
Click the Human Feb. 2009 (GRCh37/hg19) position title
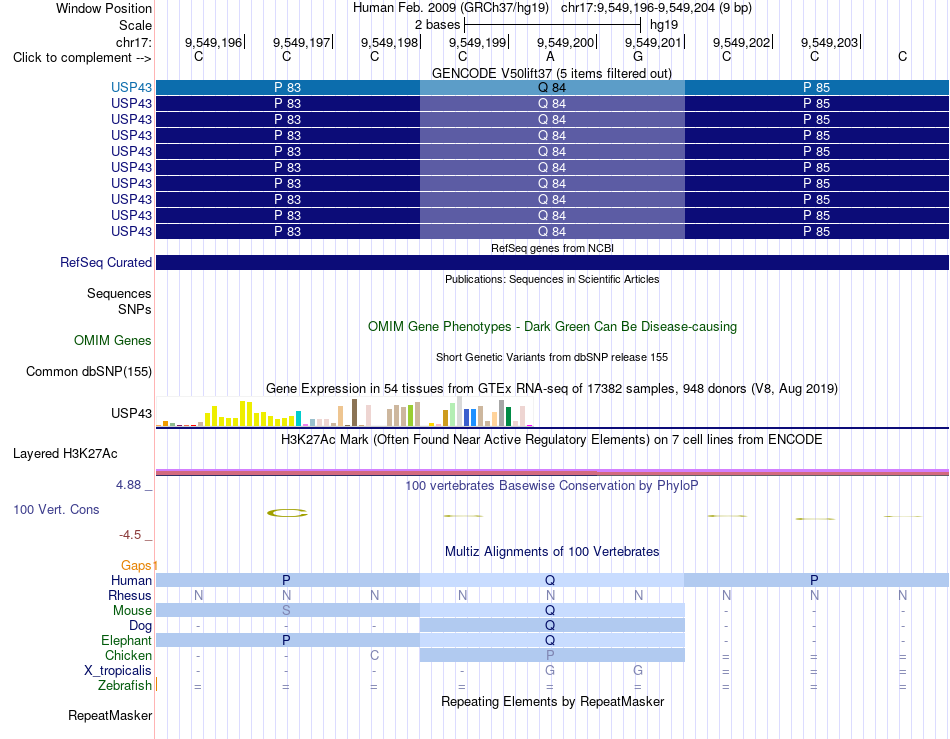pos(451,8)
